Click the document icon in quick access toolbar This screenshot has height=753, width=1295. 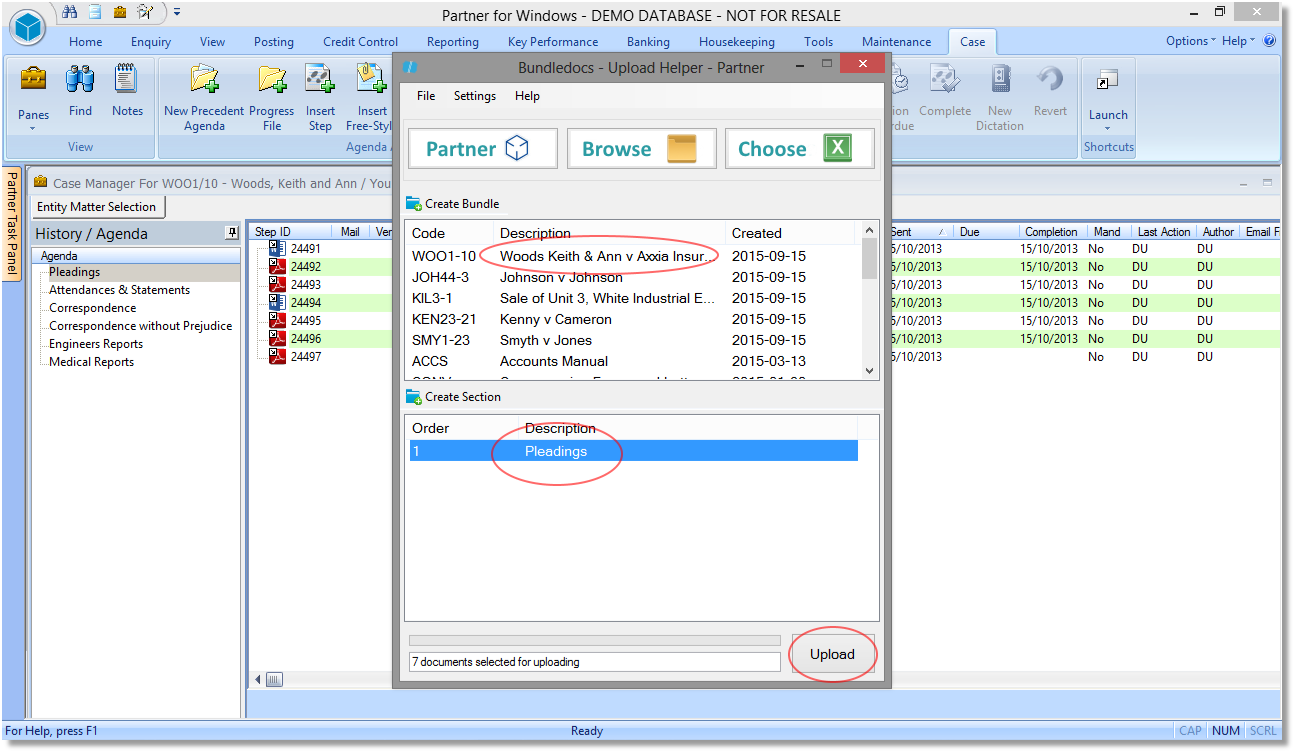tap(95, 12)
